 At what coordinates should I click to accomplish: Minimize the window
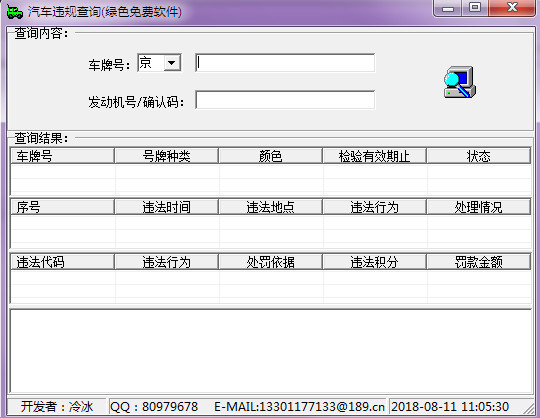click(x=447, y=8)
